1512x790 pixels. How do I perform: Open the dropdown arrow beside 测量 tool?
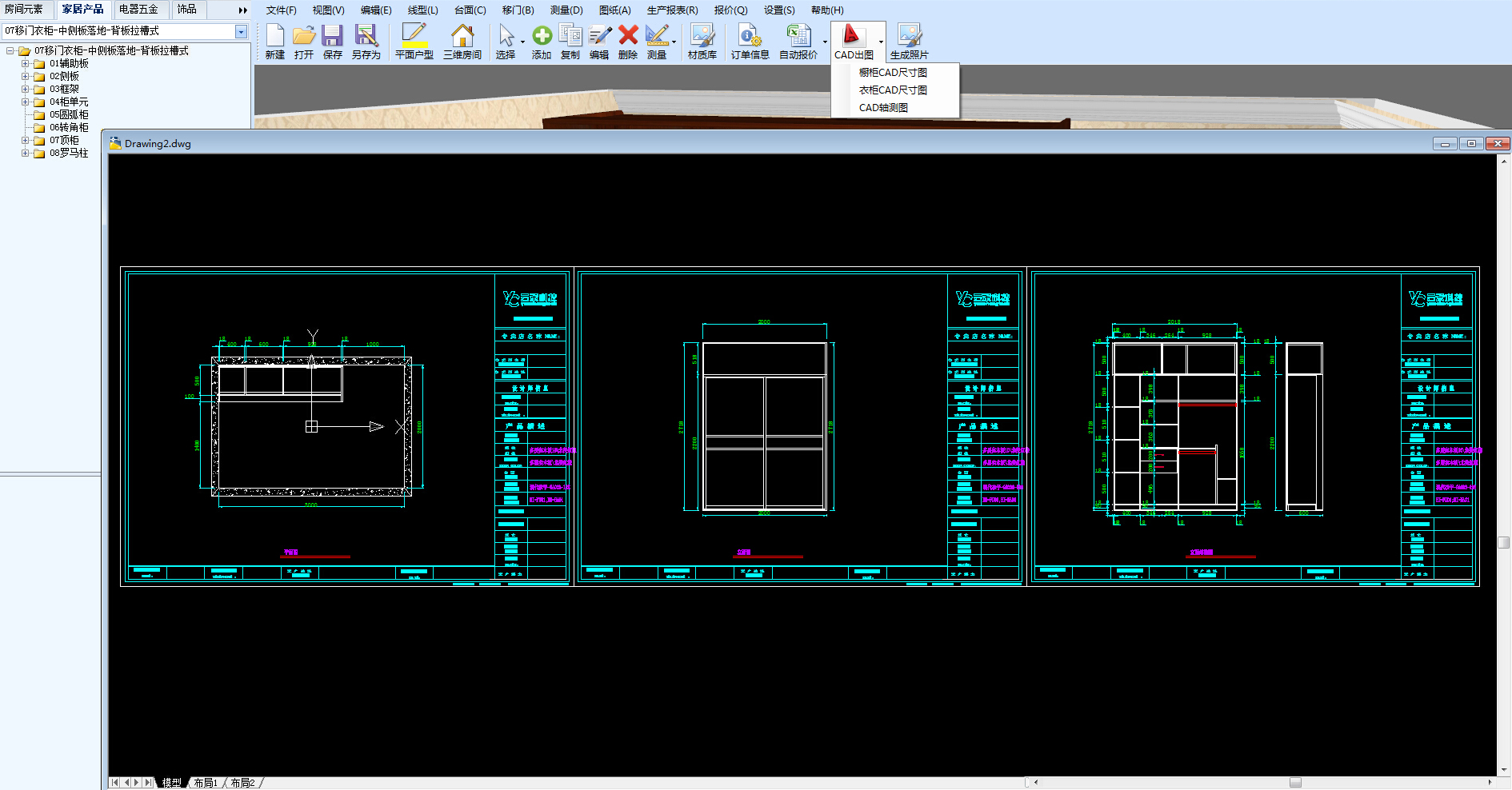[674, 42]
